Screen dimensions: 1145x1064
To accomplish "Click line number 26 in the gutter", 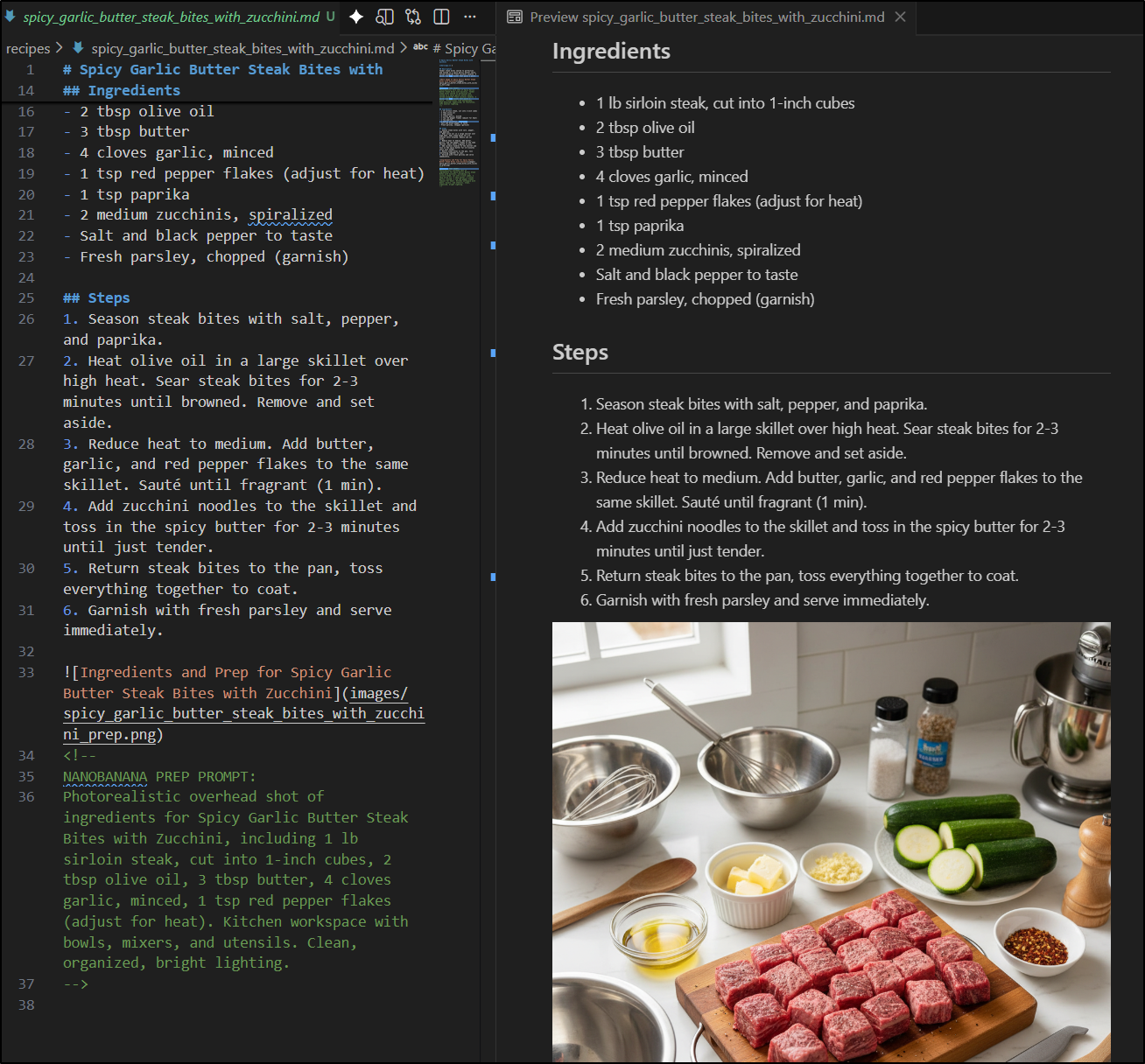I will click(x=26, y=318).
